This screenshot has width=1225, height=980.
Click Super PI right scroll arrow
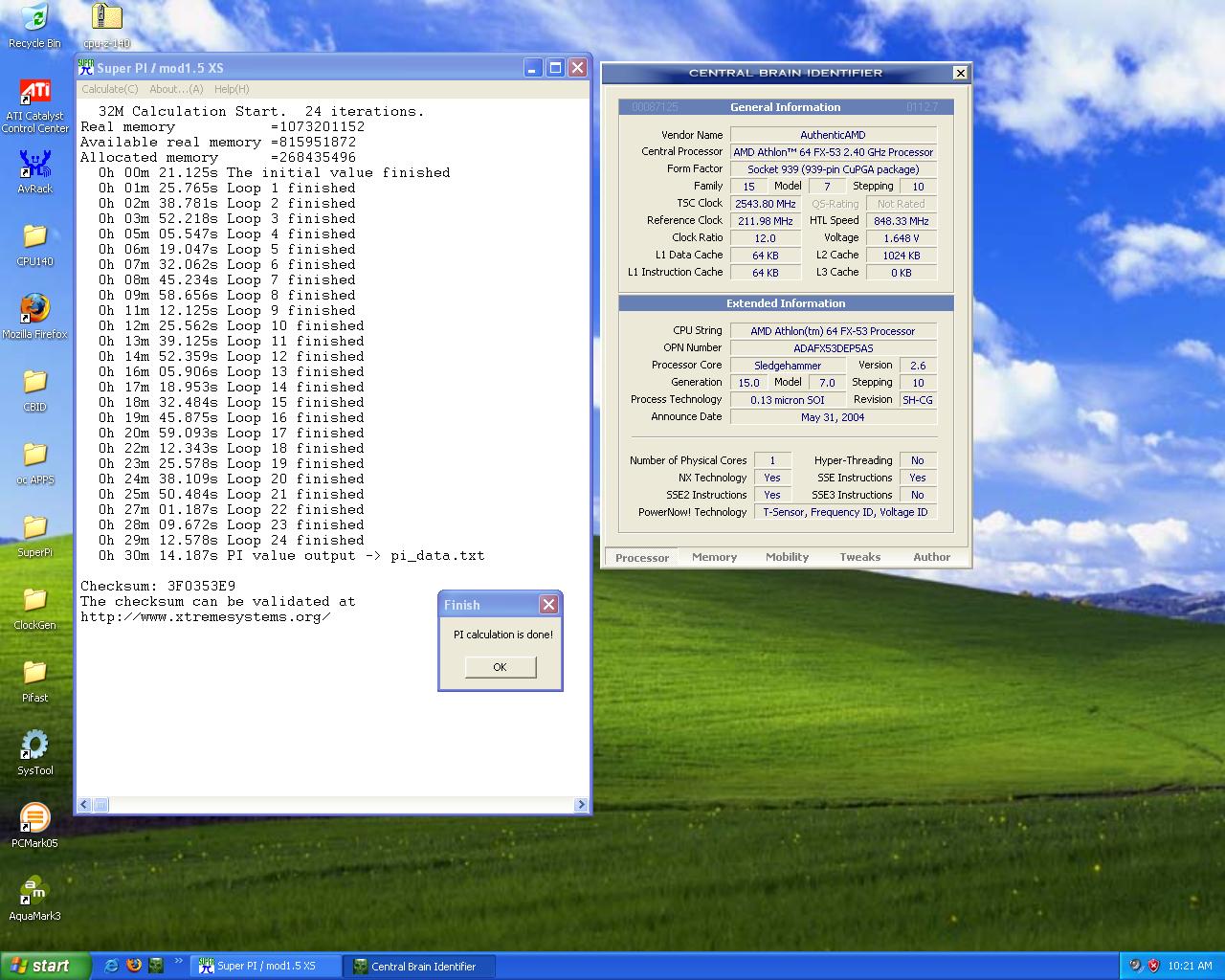click(581, 805)
